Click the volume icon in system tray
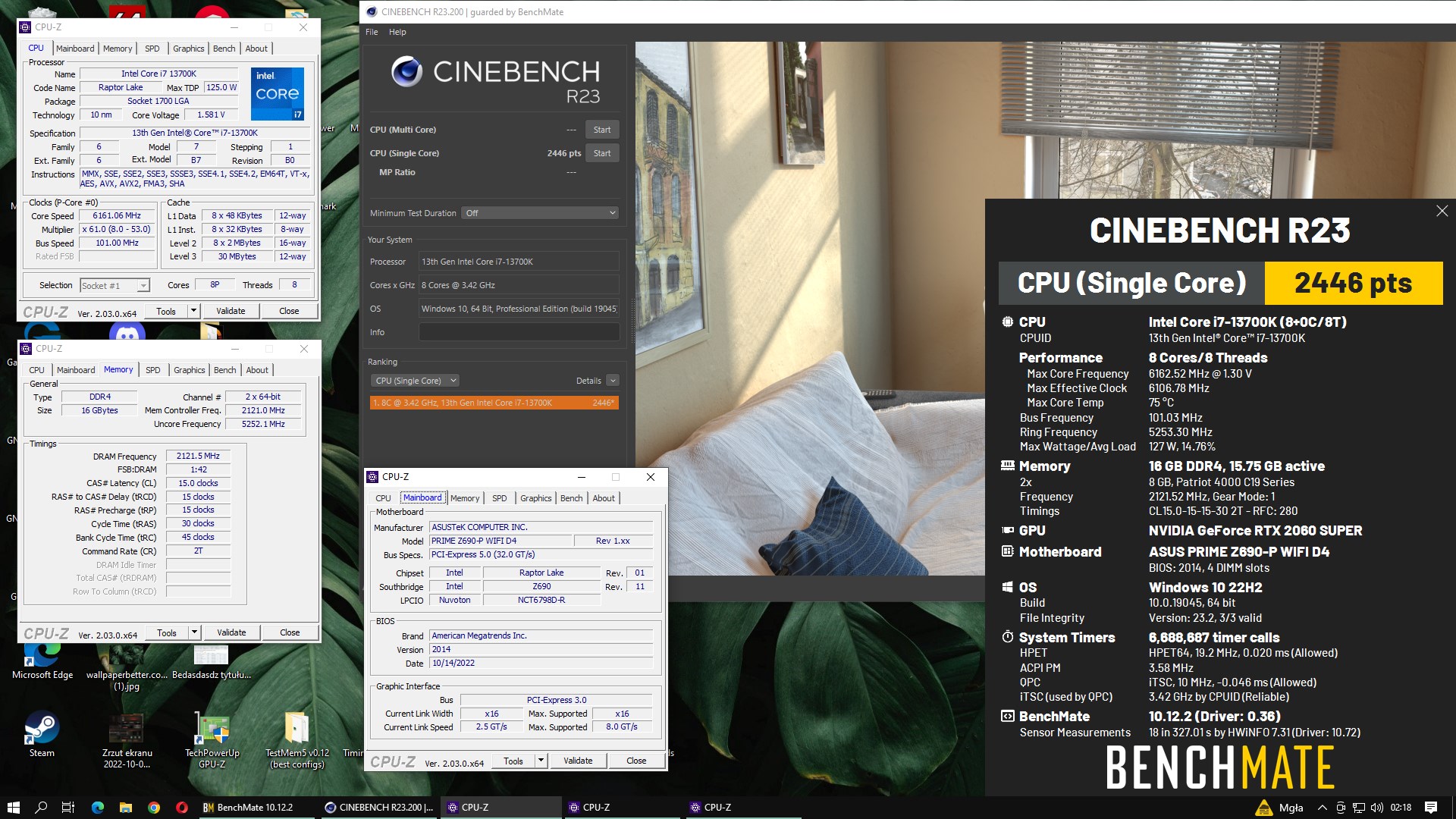1456x819 pixels. (1377, 808)
